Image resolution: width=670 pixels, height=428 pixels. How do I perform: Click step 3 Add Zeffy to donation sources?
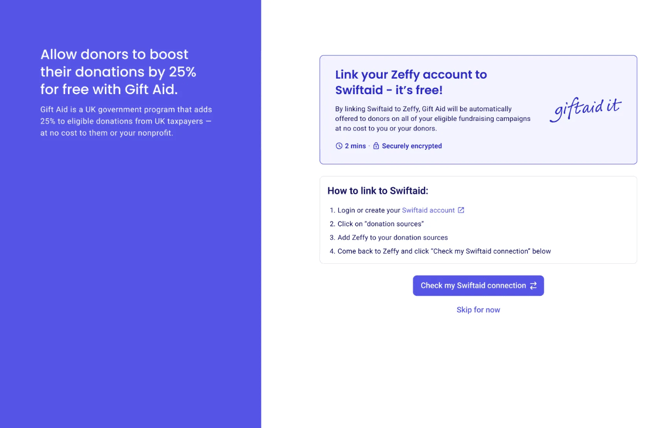(389, 237)
